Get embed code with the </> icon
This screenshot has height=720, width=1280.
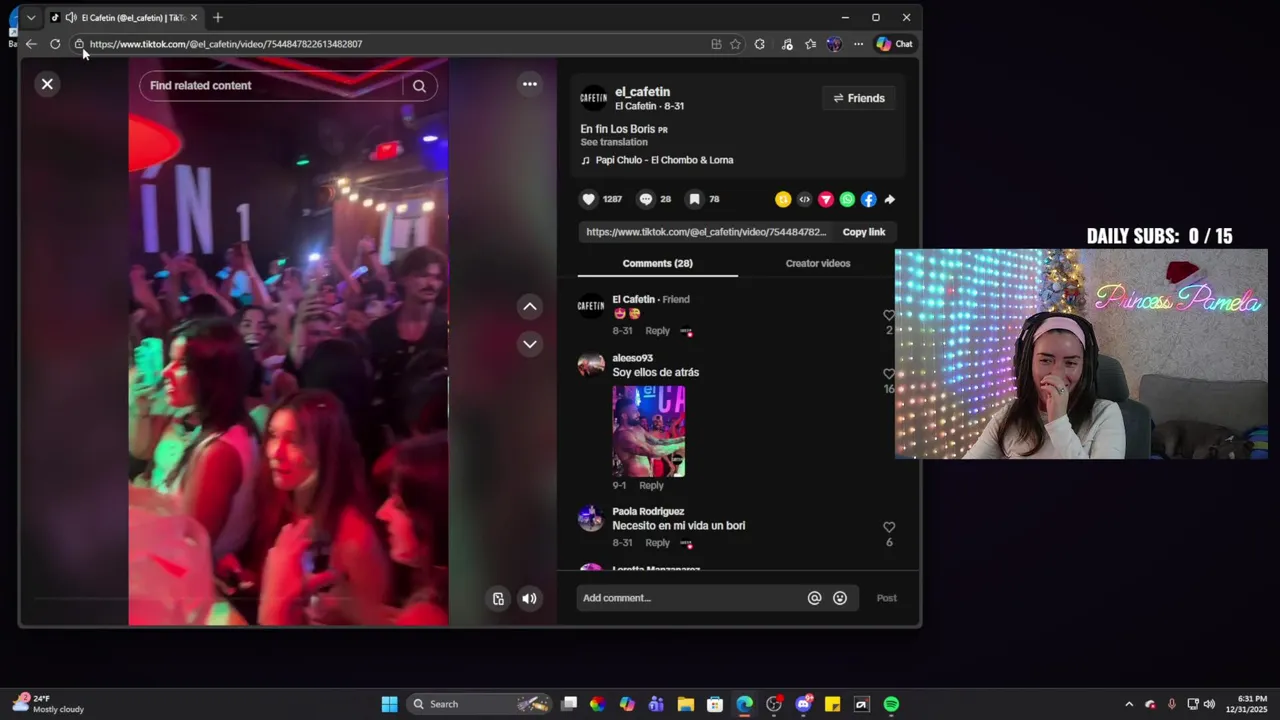point(804,200)
